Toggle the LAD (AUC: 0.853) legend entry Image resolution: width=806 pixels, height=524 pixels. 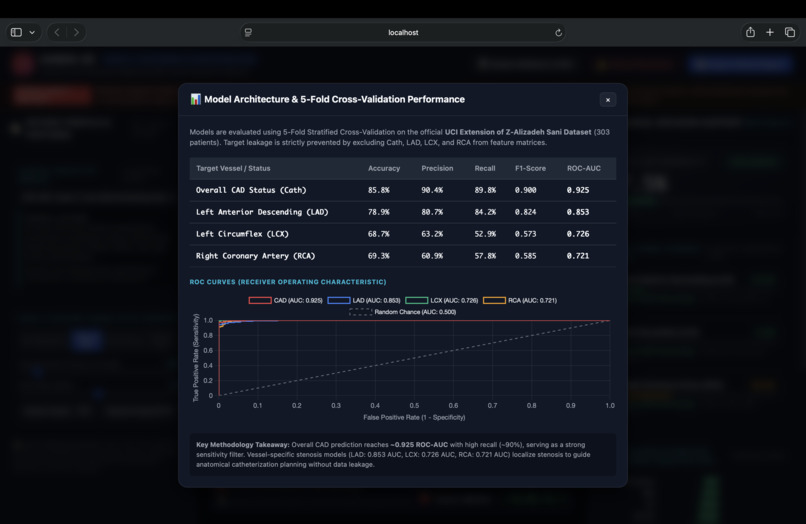tap(364, 300)
